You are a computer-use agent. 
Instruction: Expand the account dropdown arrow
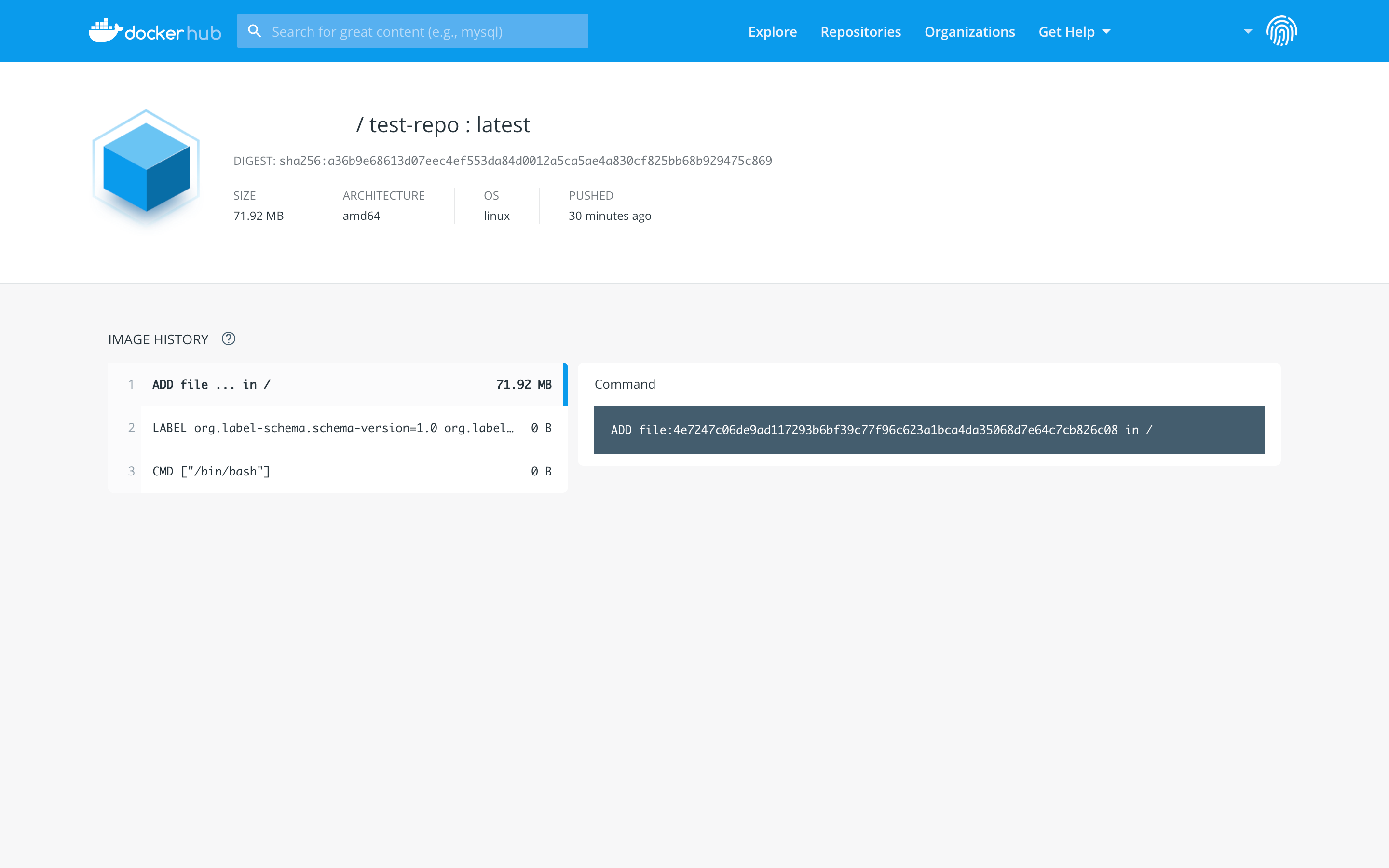(1248, 31)
